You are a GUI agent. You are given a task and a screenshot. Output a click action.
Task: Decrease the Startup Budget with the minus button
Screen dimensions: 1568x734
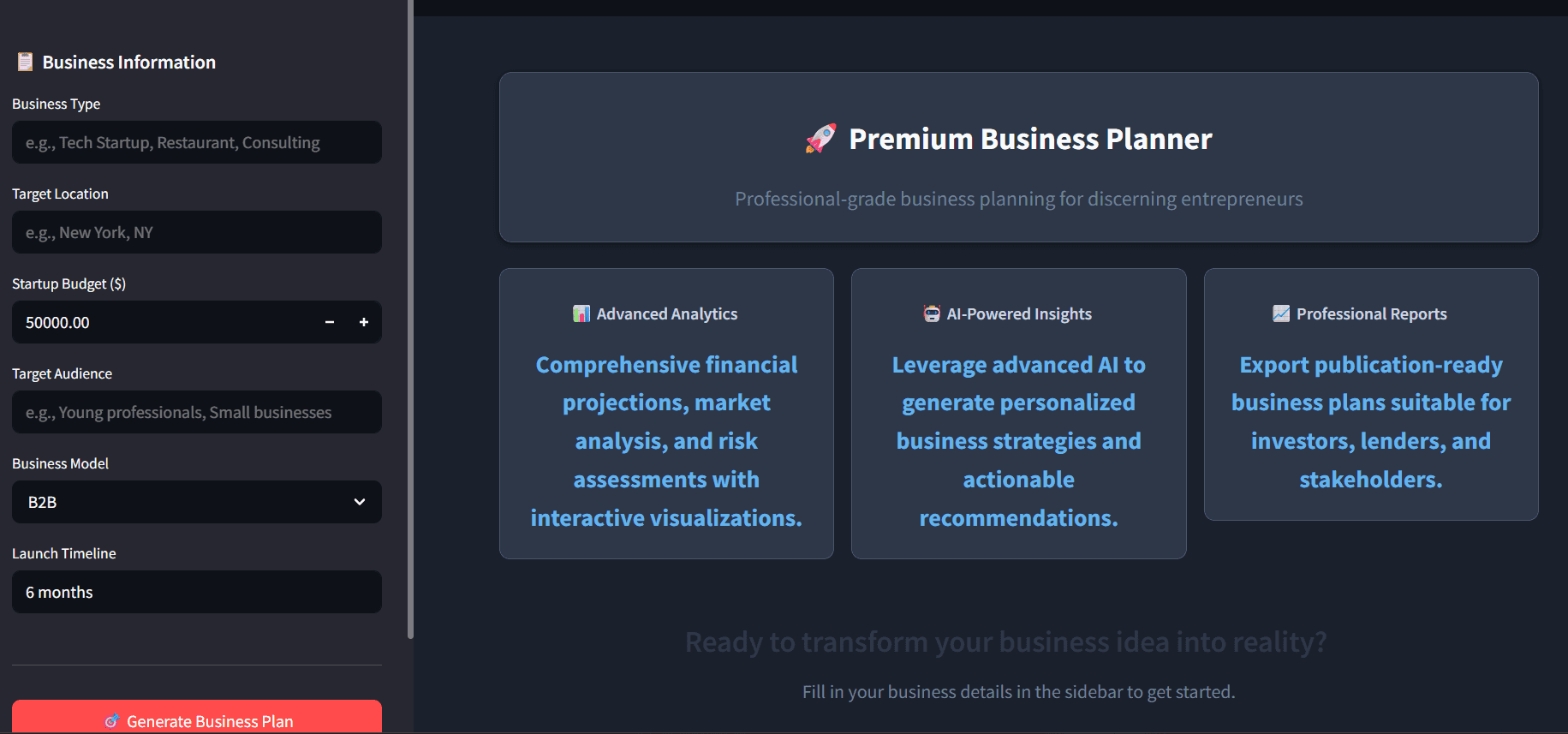click(x=329, y=322)
